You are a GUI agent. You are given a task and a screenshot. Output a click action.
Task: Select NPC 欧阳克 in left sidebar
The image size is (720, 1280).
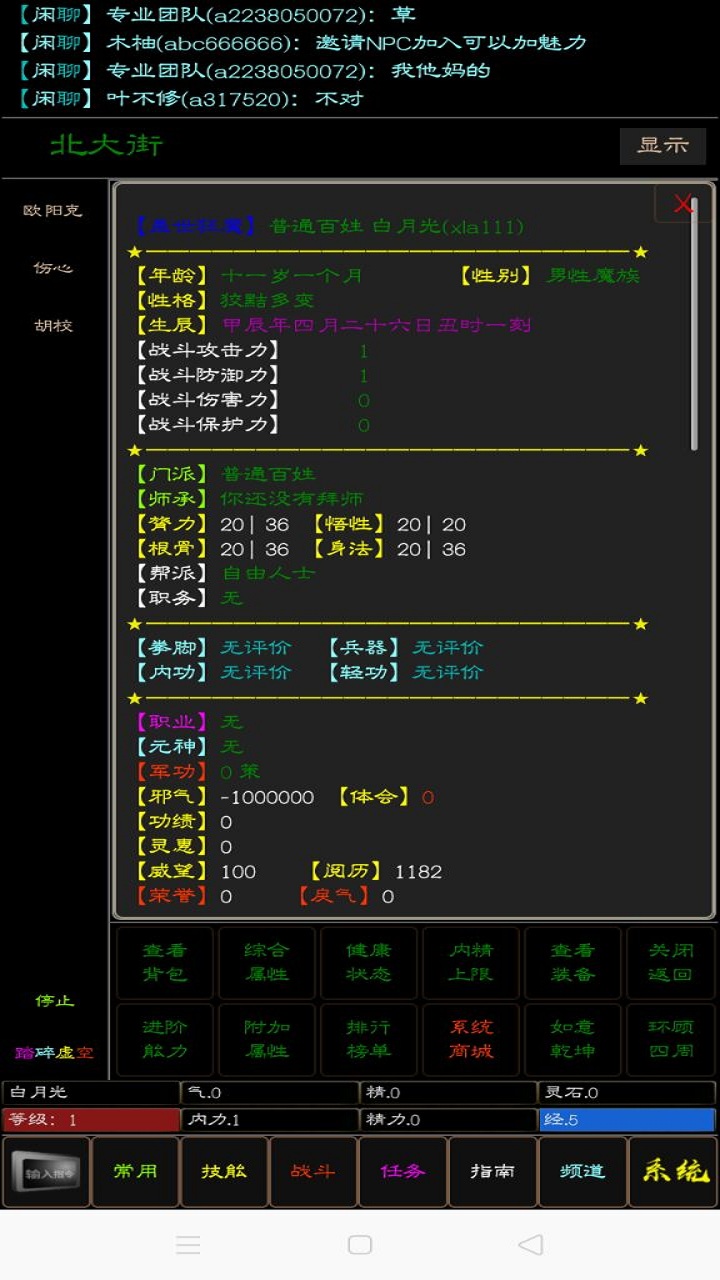(x=53, y=211)
